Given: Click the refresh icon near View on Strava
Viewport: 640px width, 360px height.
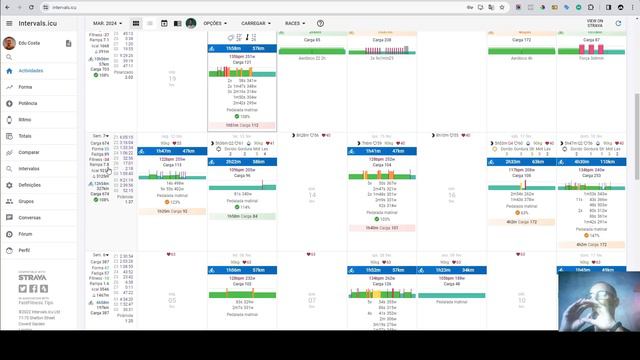Looking at the screenshot, I should coord(618,23).
